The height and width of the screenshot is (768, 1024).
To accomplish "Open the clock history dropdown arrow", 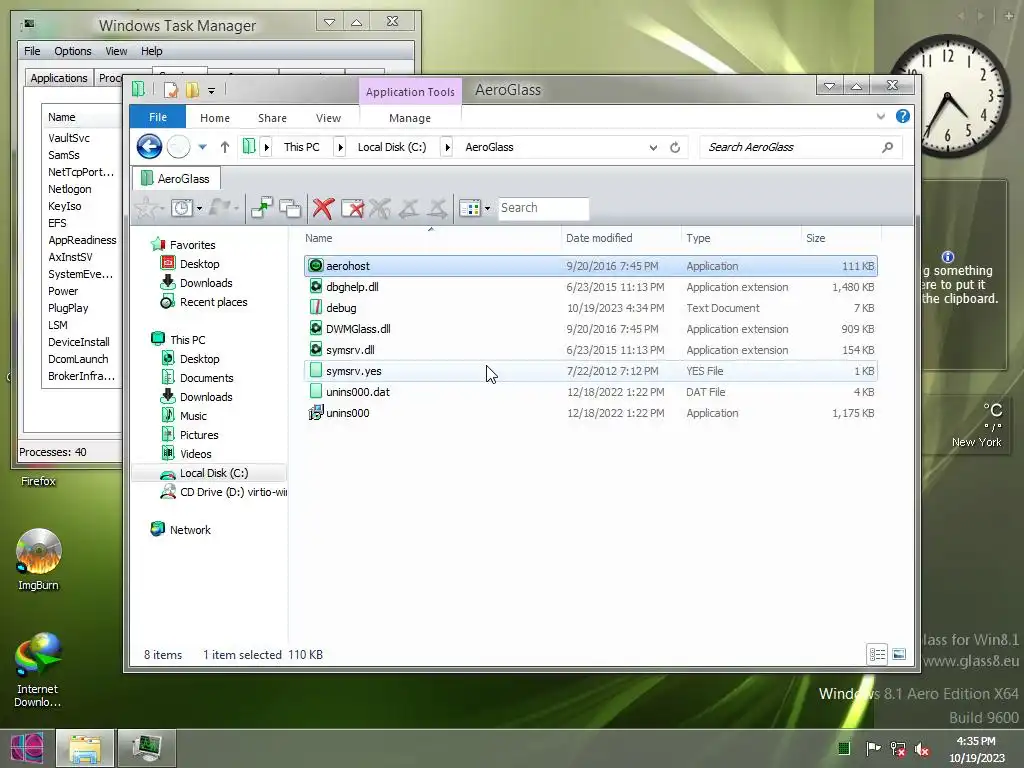I will coord(199,208).
